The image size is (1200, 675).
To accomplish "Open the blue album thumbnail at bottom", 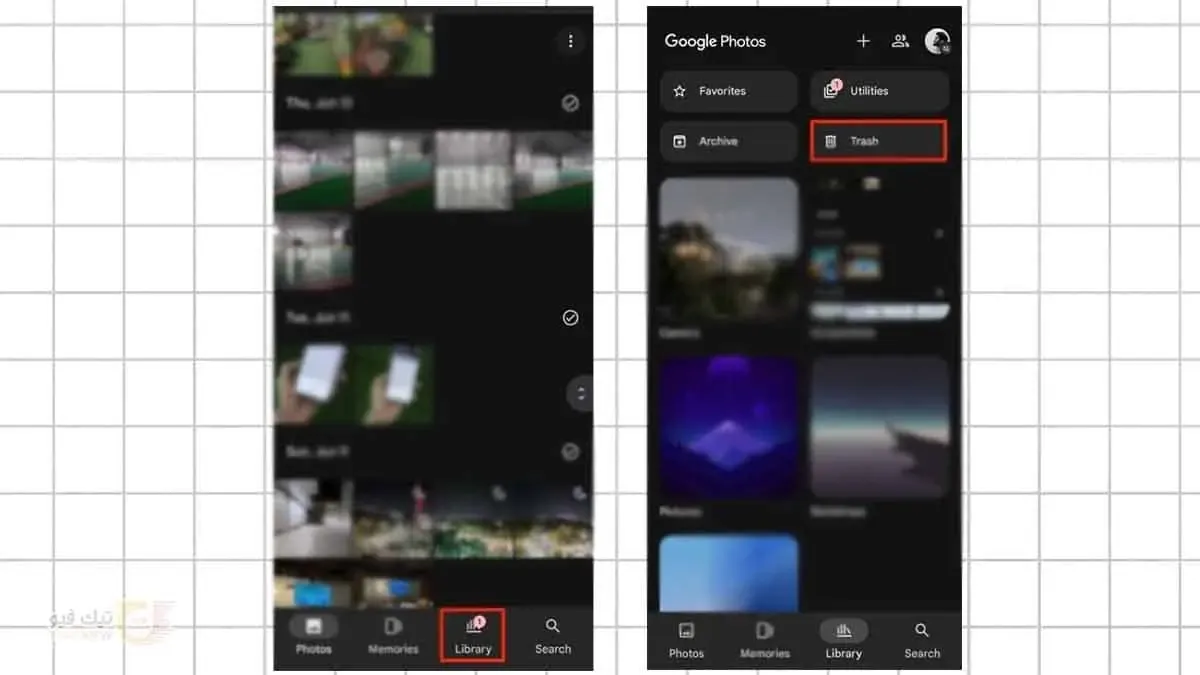I will click(x=729, y=573).
